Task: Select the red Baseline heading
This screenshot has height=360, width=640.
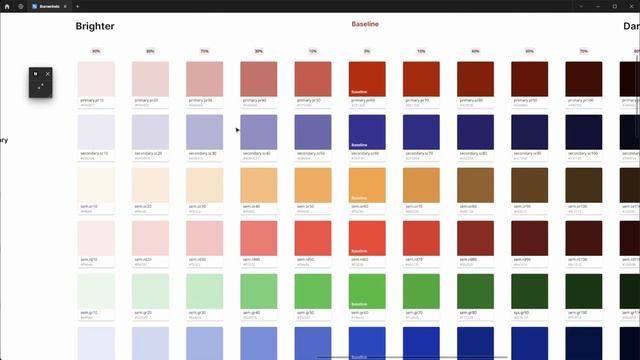Action: pyautogui.click(x=365, y=24)
